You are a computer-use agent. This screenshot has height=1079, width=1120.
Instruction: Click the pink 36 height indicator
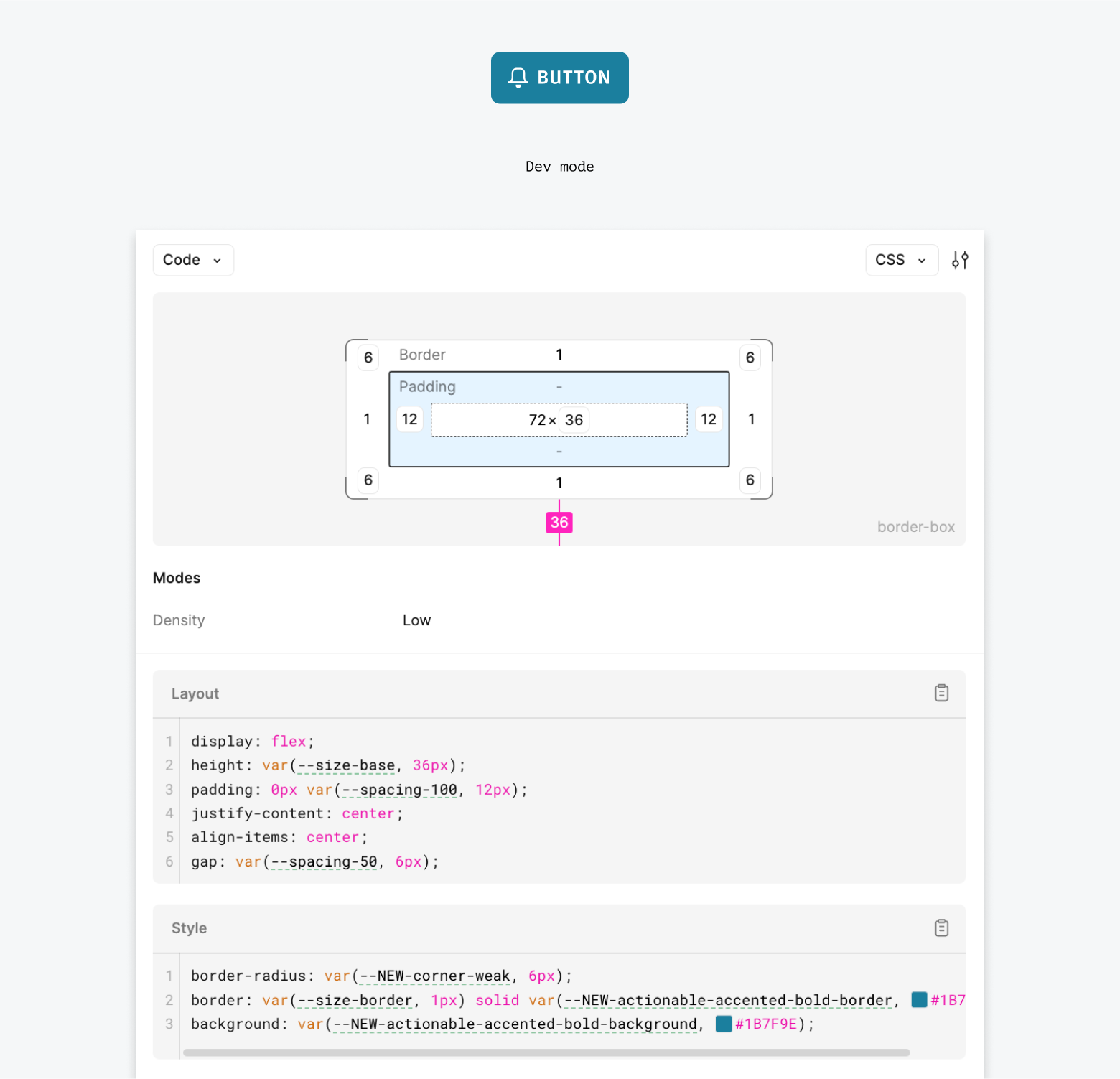(x=559, y=523)
